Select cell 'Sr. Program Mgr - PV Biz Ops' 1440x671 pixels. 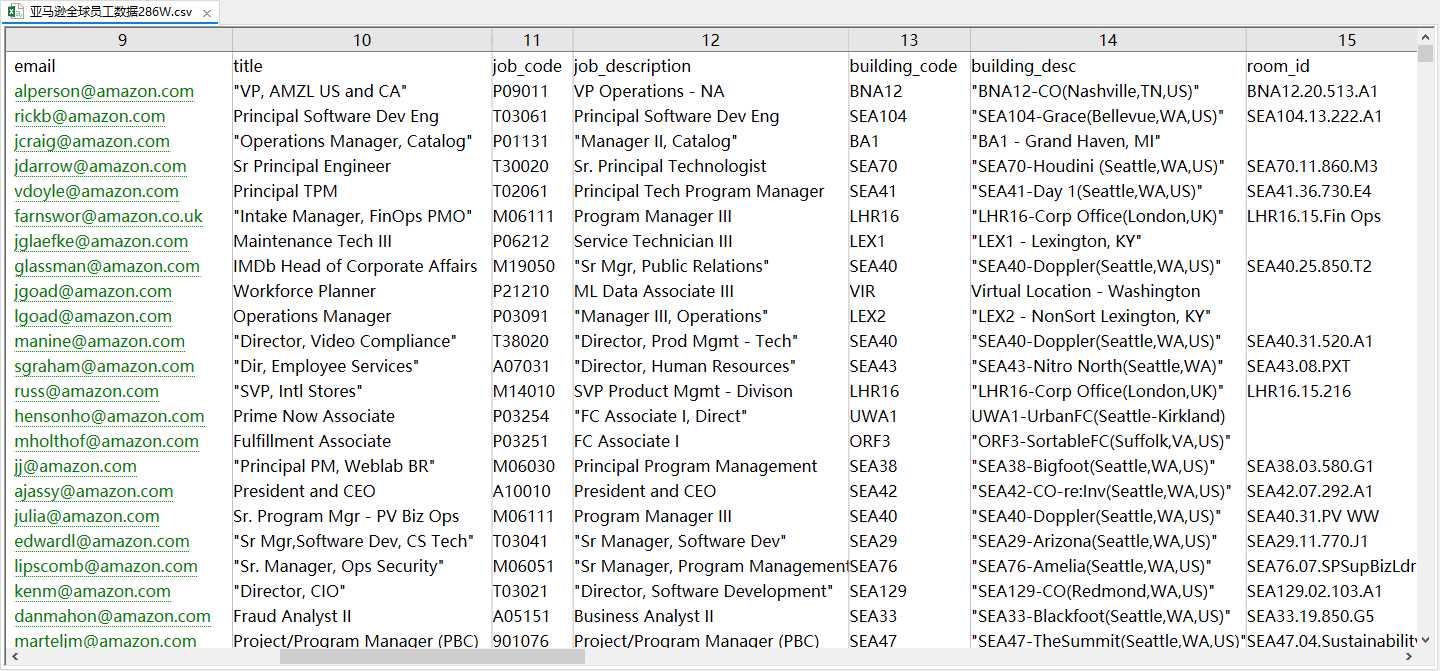(x=362, y=516)
